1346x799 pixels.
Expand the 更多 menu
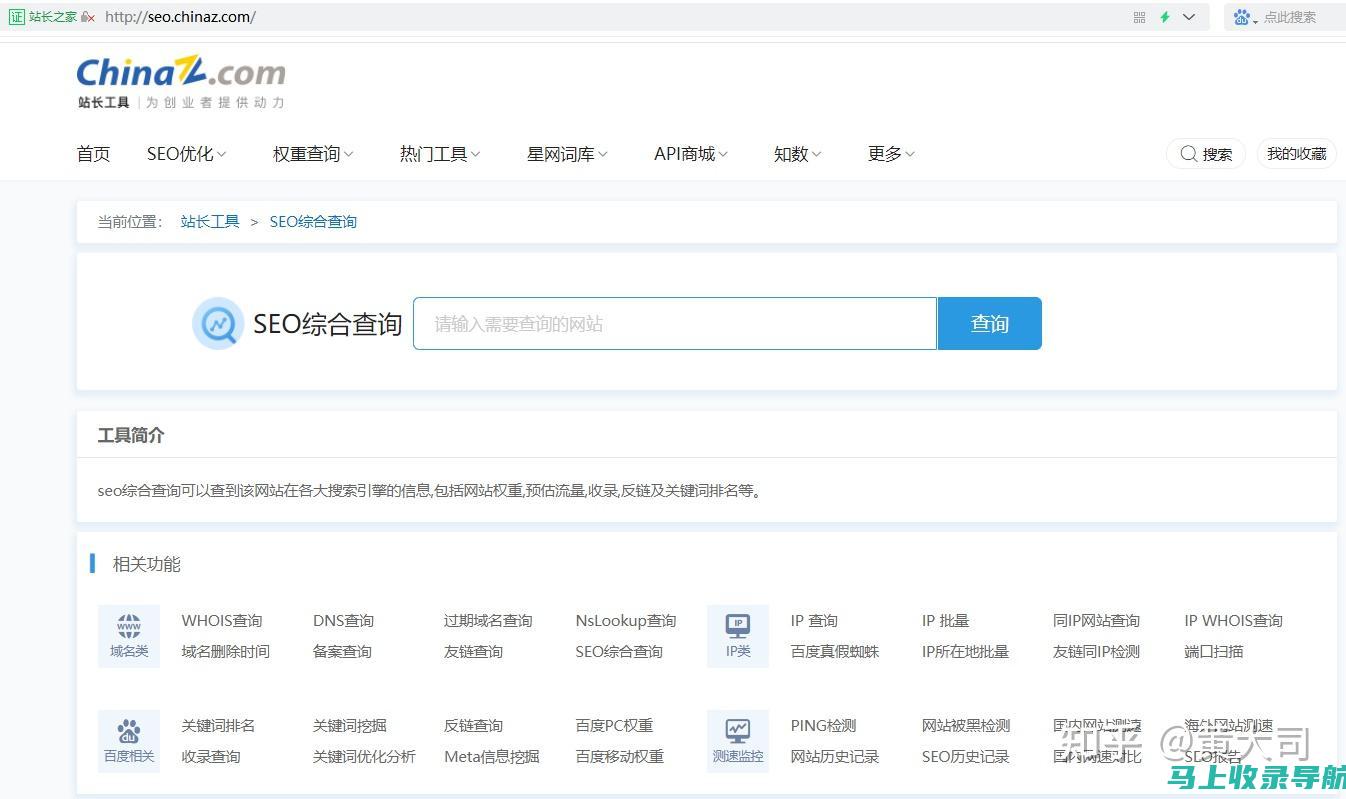[891, 154]
